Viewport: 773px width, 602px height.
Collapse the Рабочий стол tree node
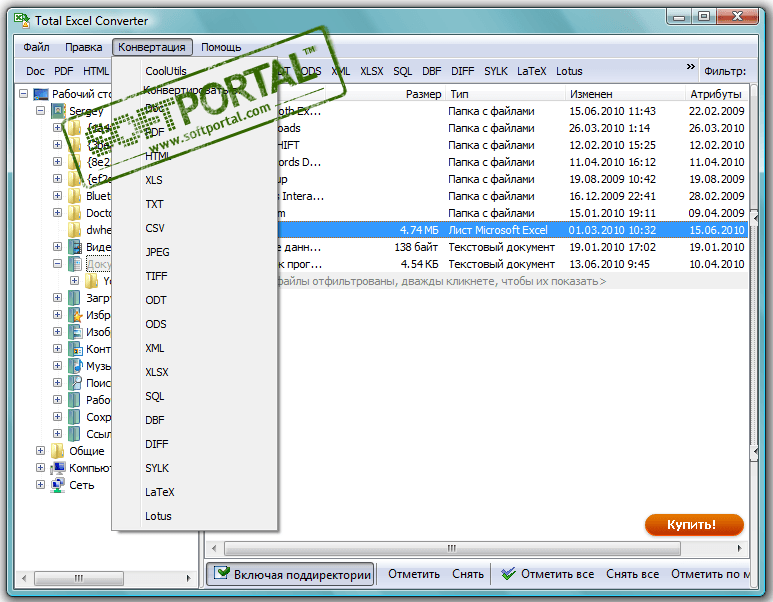pyautogui.click(x=24, y=93)
